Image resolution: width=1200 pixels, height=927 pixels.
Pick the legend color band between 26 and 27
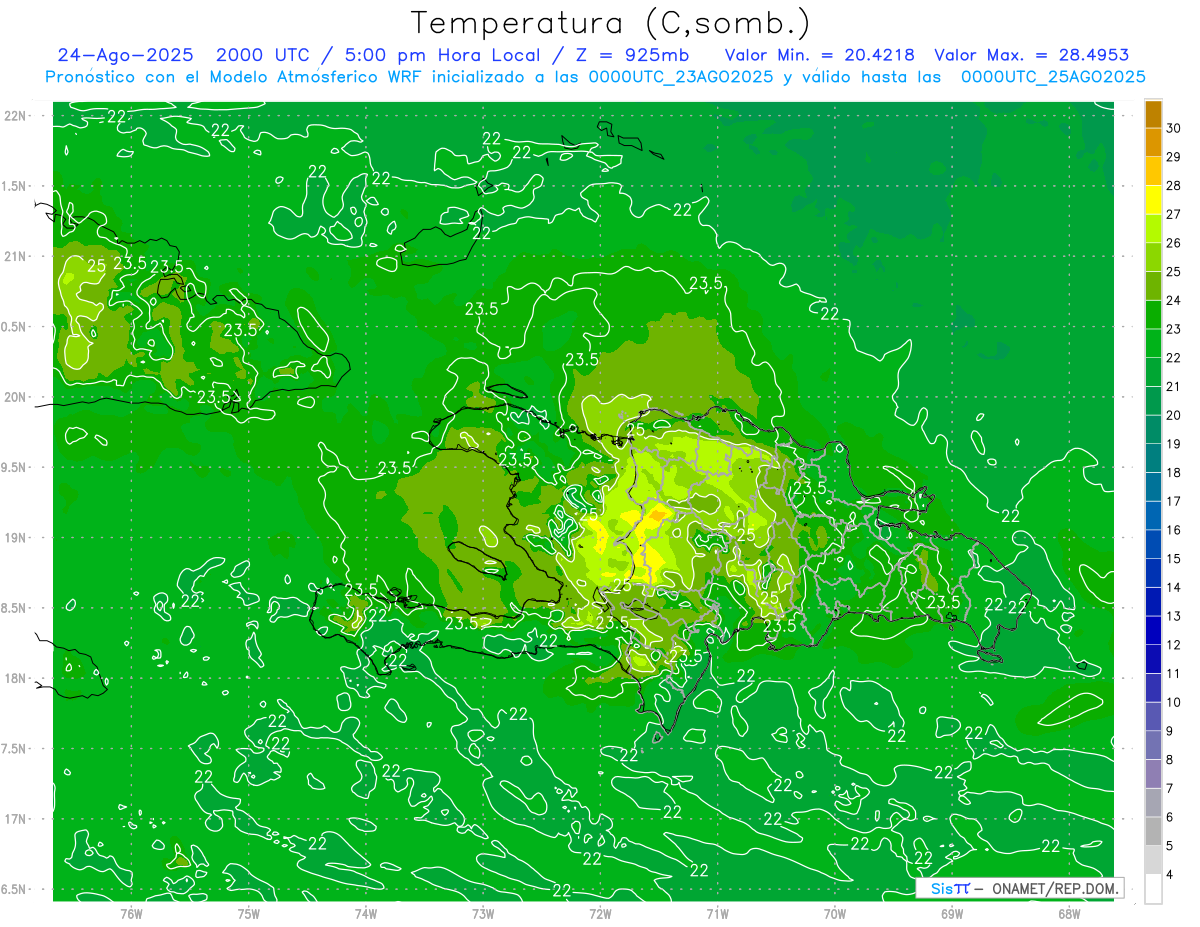click(1153, 228)
